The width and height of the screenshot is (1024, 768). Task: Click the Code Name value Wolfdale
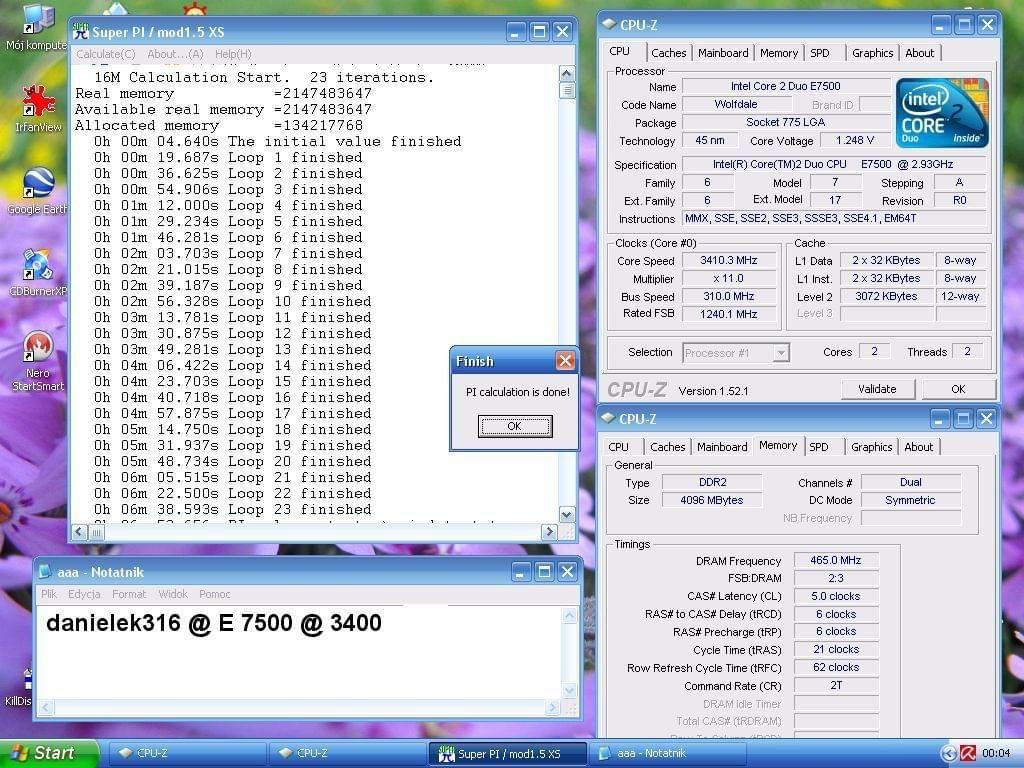[x=736, y=104]
